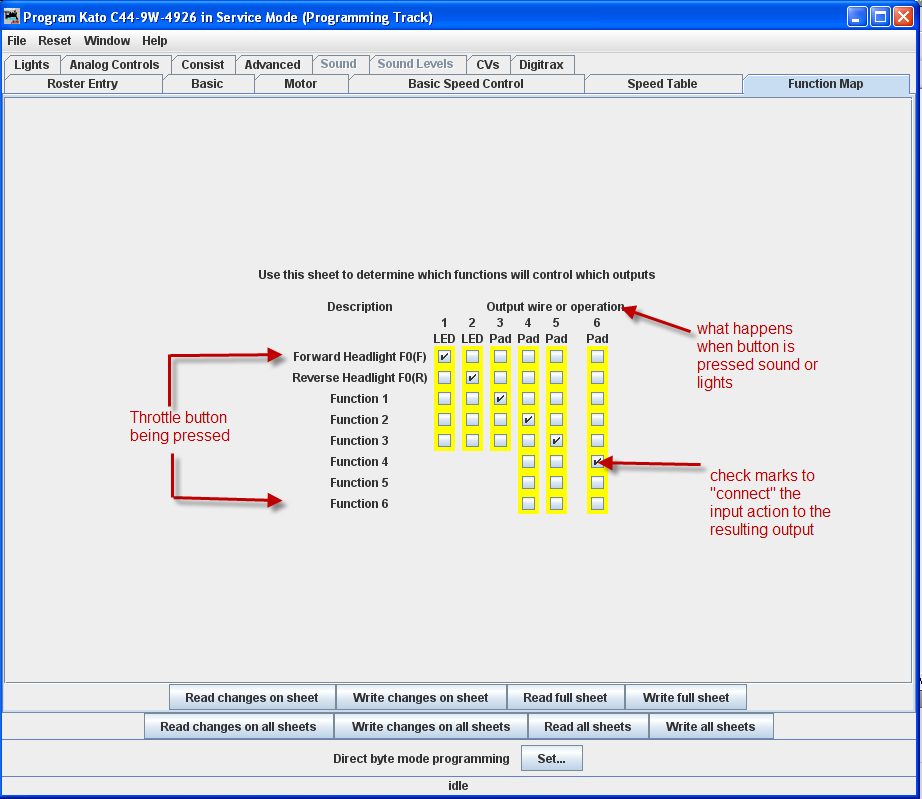
Task: Open direct byte mode programming with Set button
Action: [x=551, y=758]
